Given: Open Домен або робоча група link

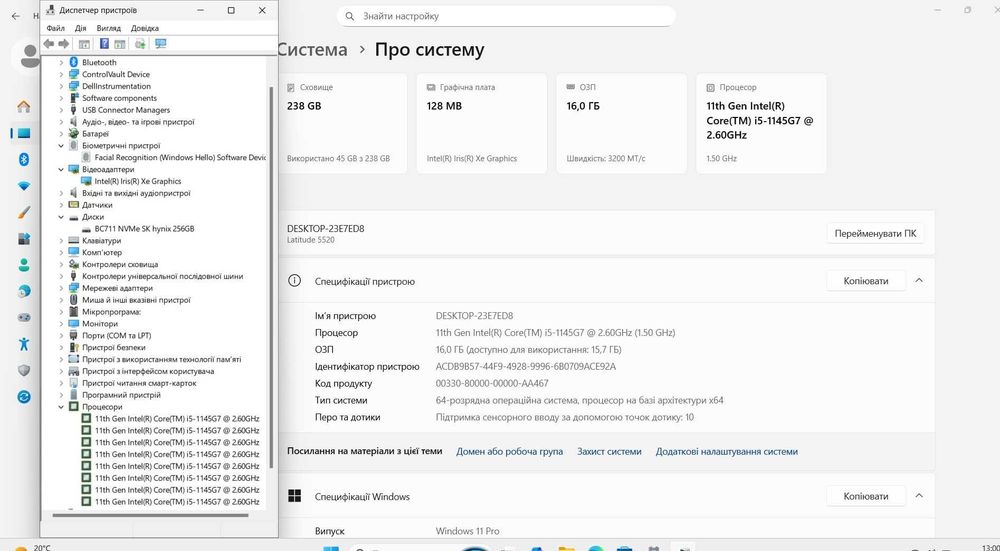Looking at the screenshot, I should [510, 452].
